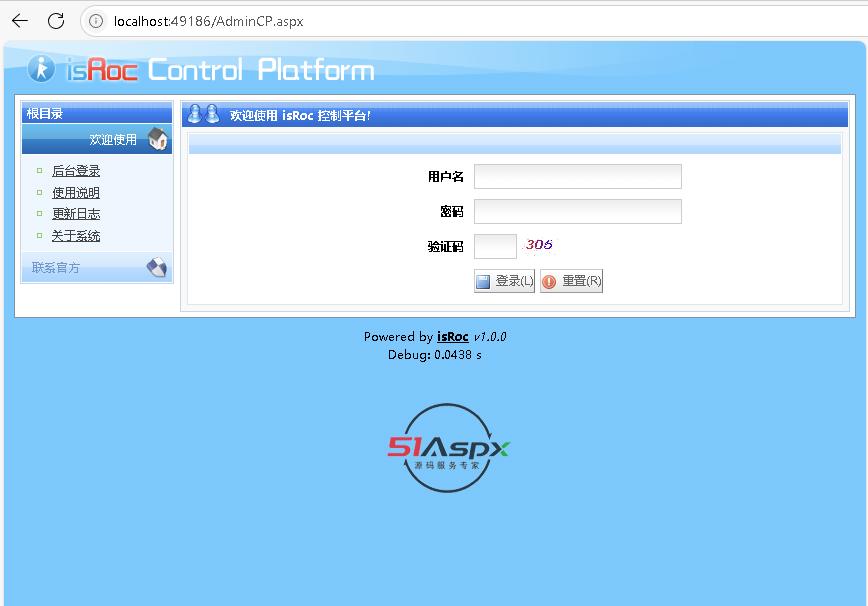The image size is (868, 606).
Task: Click the mouse icon beside 联系官方
Action: [x=157, y=267]
